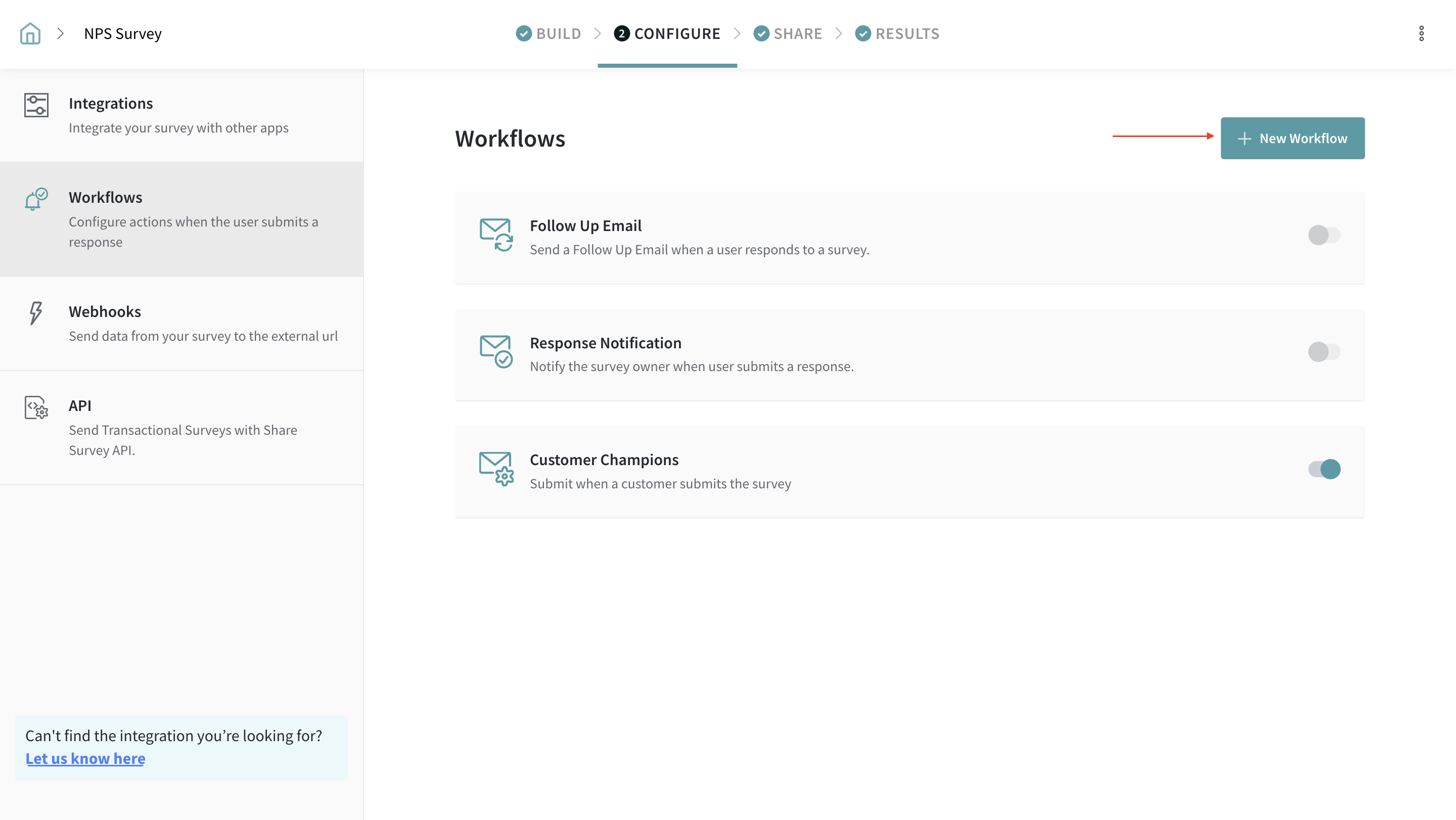This screenshot has height=820, width=1456.
Task: Disable the Customer Champions toggle
Action: point(1324,469)
